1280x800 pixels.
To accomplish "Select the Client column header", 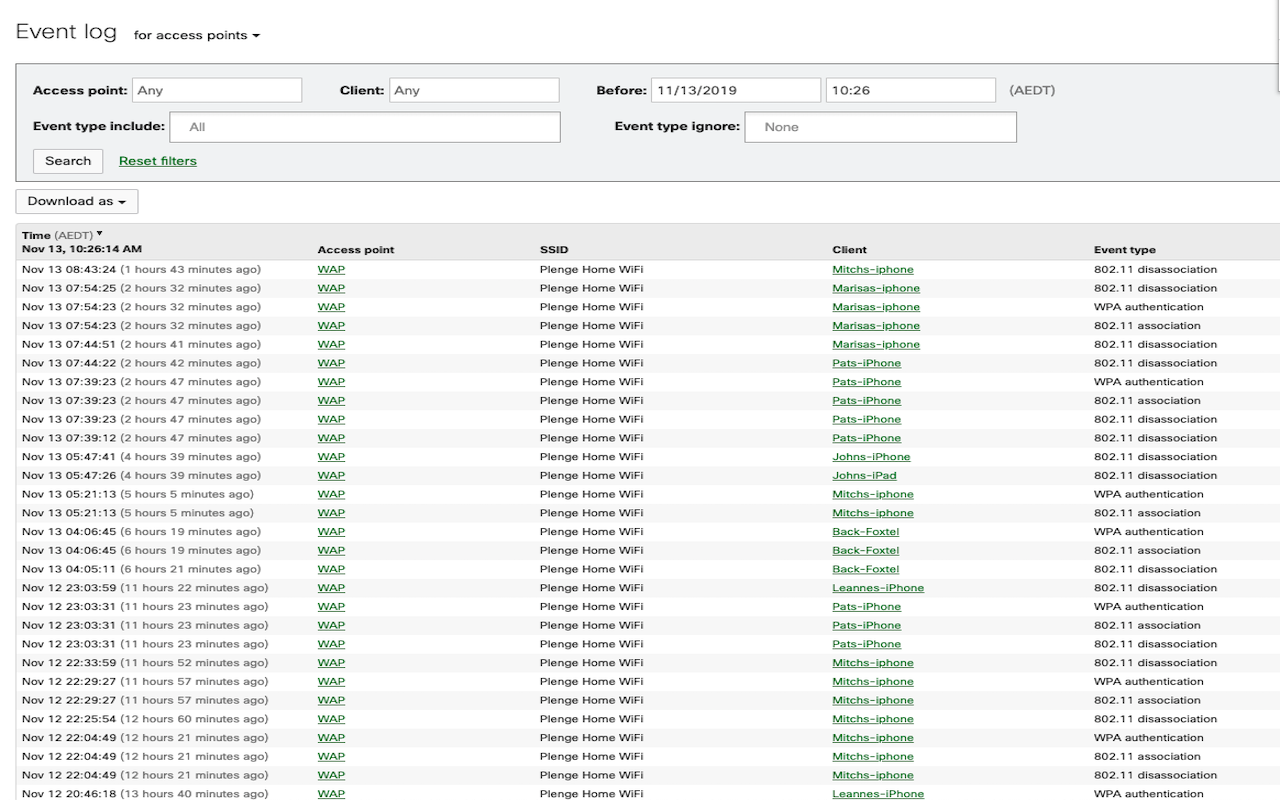I will tap(849, 250).
